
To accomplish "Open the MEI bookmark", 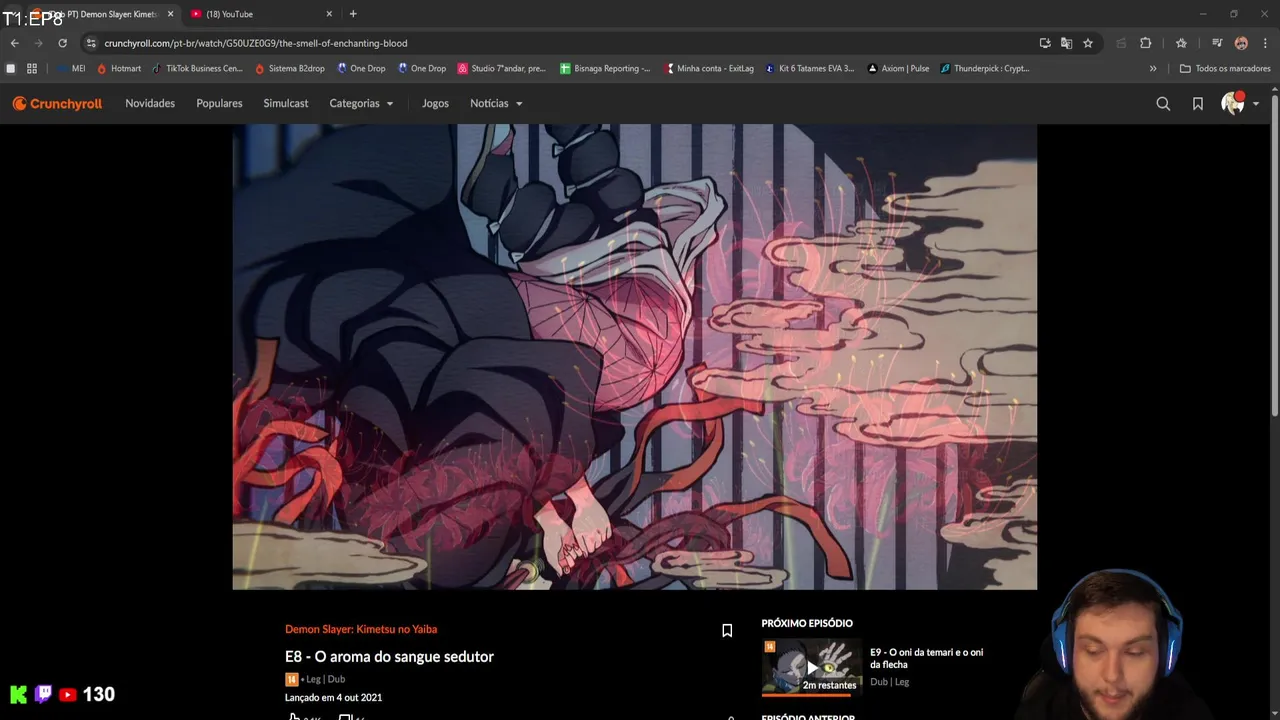I will pyautogui.click(x=70, y=68).
